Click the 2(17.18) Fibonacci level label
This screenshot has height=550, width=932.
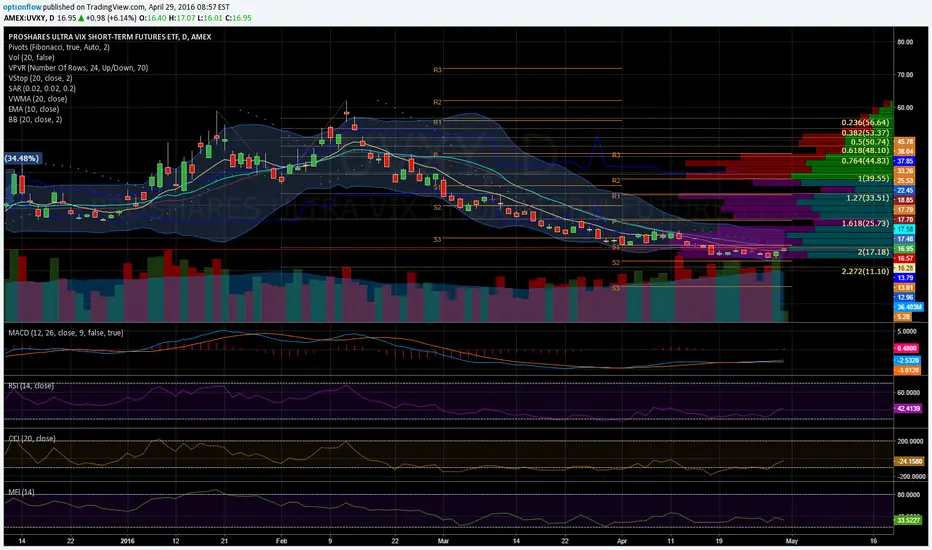pos(873,252)
